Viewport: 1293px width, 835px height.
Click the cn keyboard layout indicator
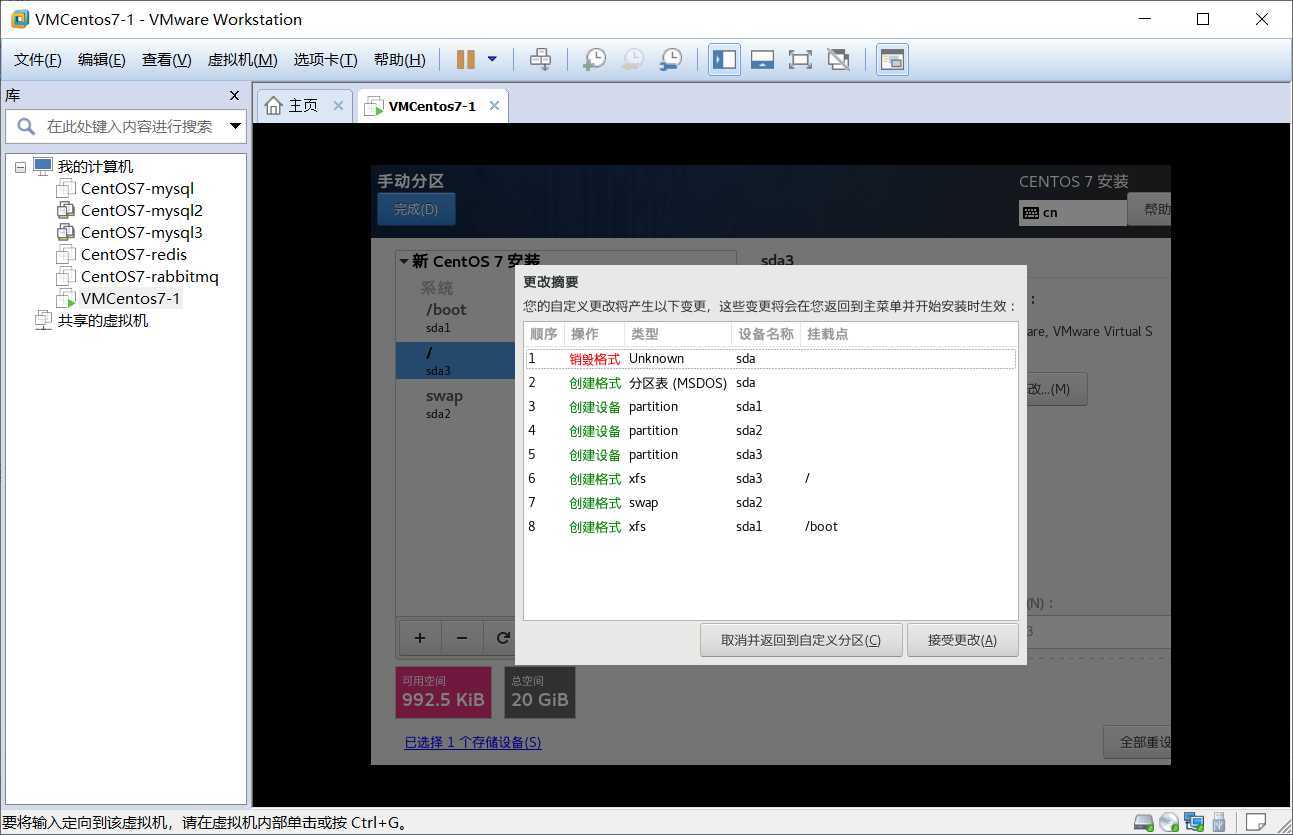(x=1072, y=212)
